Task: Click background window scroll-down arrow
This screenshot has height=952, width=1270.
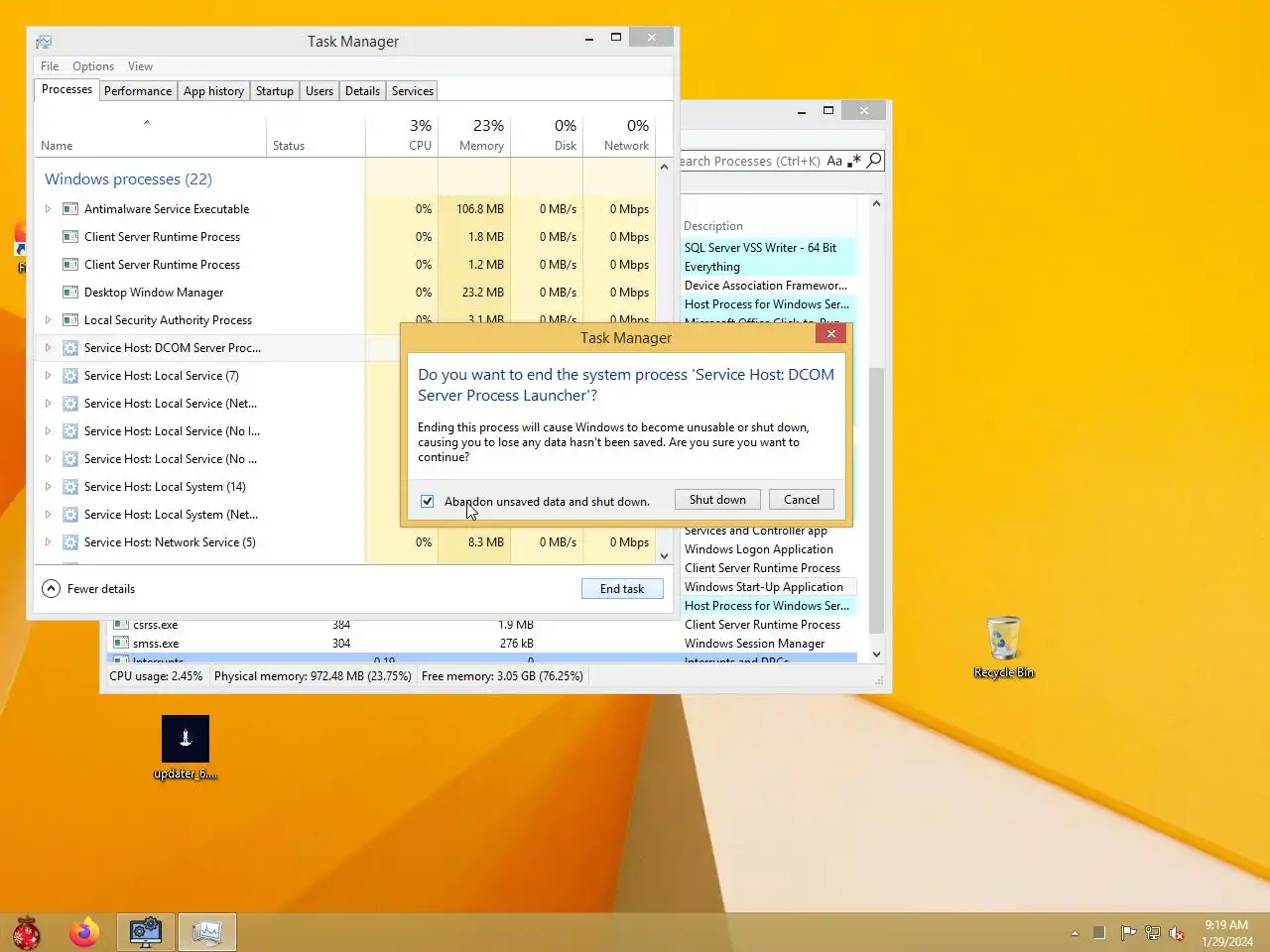Action: (x=876, y=654)
